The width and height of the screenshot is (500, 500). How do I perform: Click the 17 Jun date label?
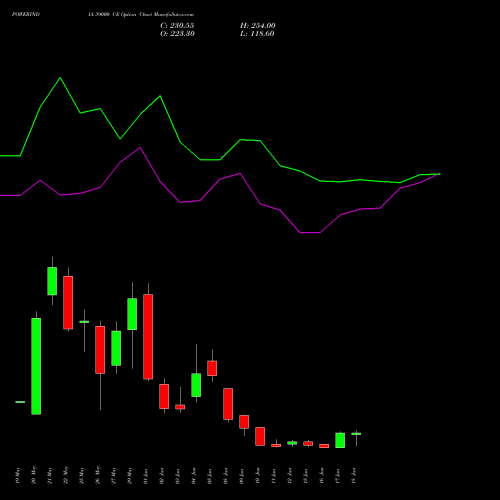(x=338, y=476)
